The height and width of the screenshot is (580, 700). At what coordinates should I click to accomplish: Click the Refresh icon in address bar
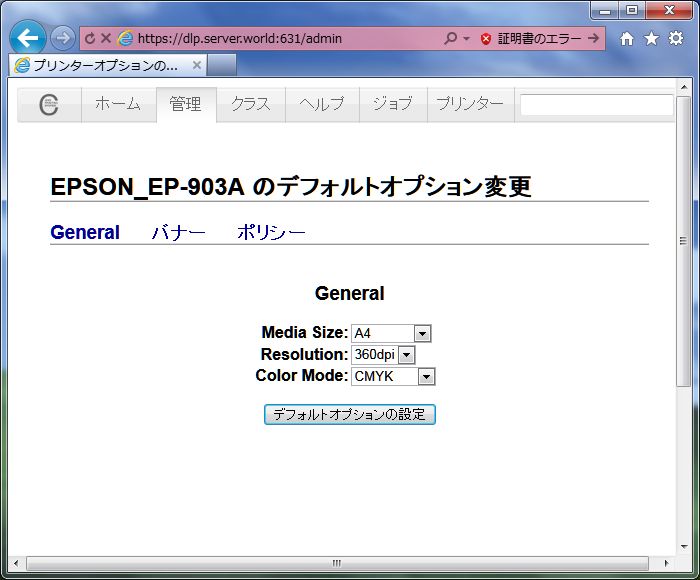pyautogui.click(x=89, y=39)
